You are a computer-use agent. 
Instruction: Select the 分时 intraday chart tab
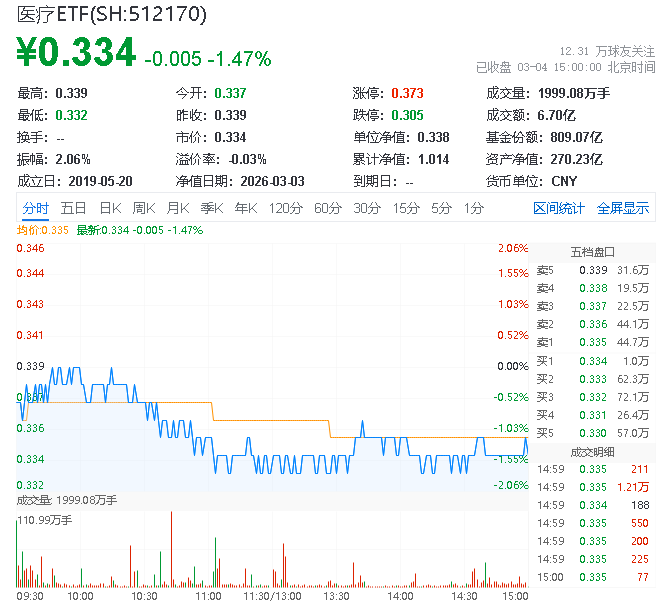[x=35, y=208]
